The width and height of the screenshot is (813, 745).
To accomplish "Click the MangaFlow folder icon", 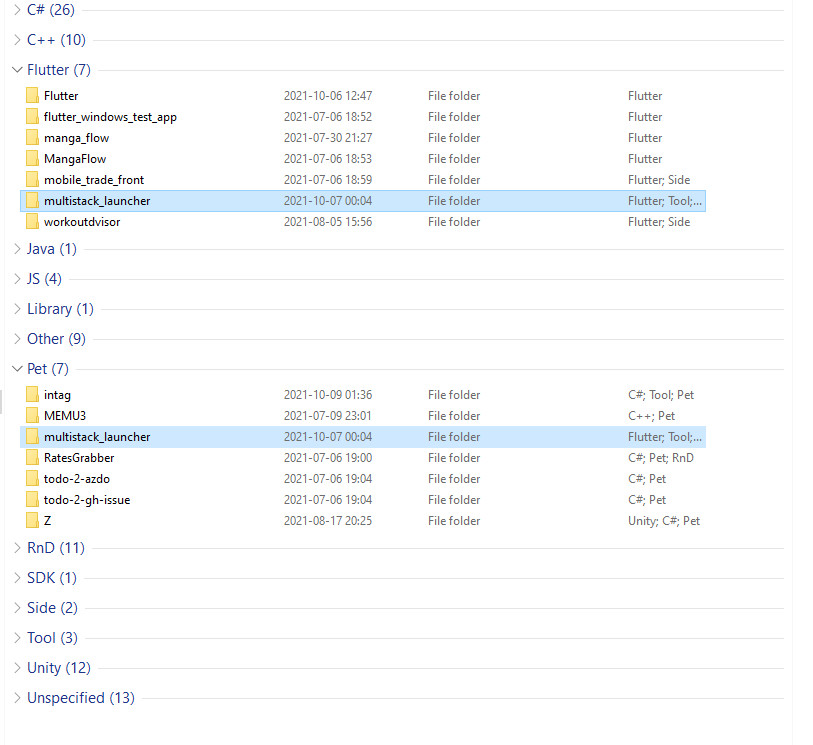I will [32, 159].
